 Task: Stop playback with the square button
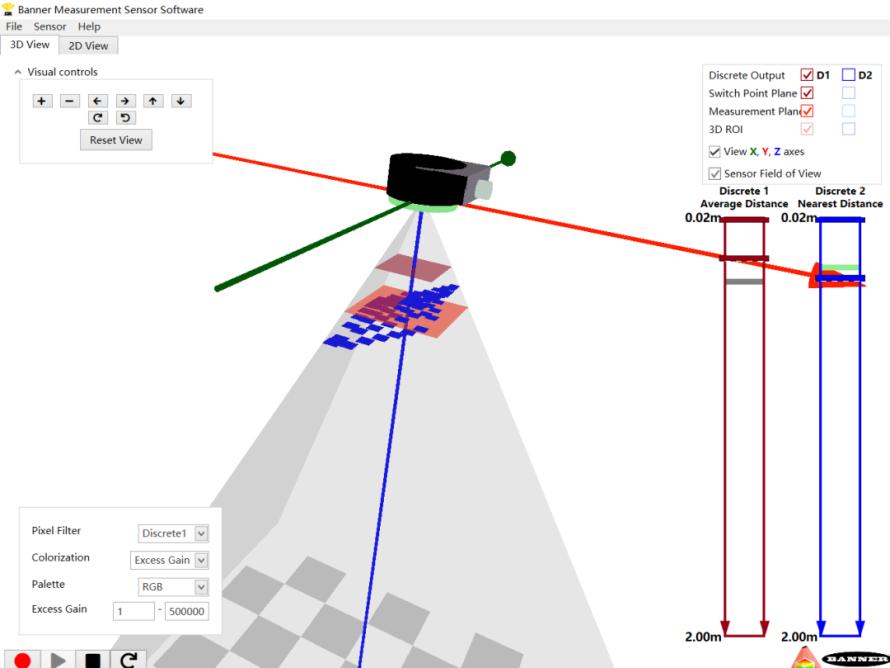tap(93, 660)
